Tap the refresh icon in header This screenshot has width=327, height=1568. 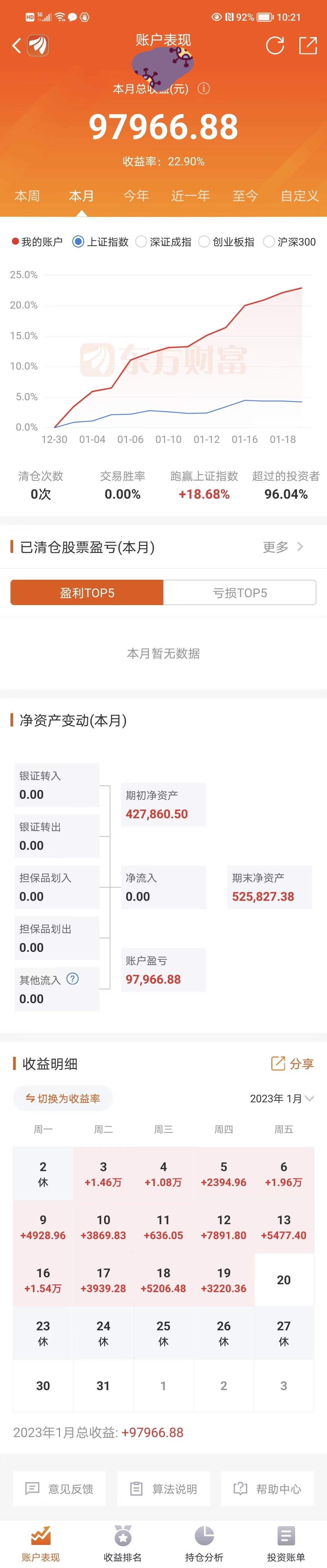point(275,45)
